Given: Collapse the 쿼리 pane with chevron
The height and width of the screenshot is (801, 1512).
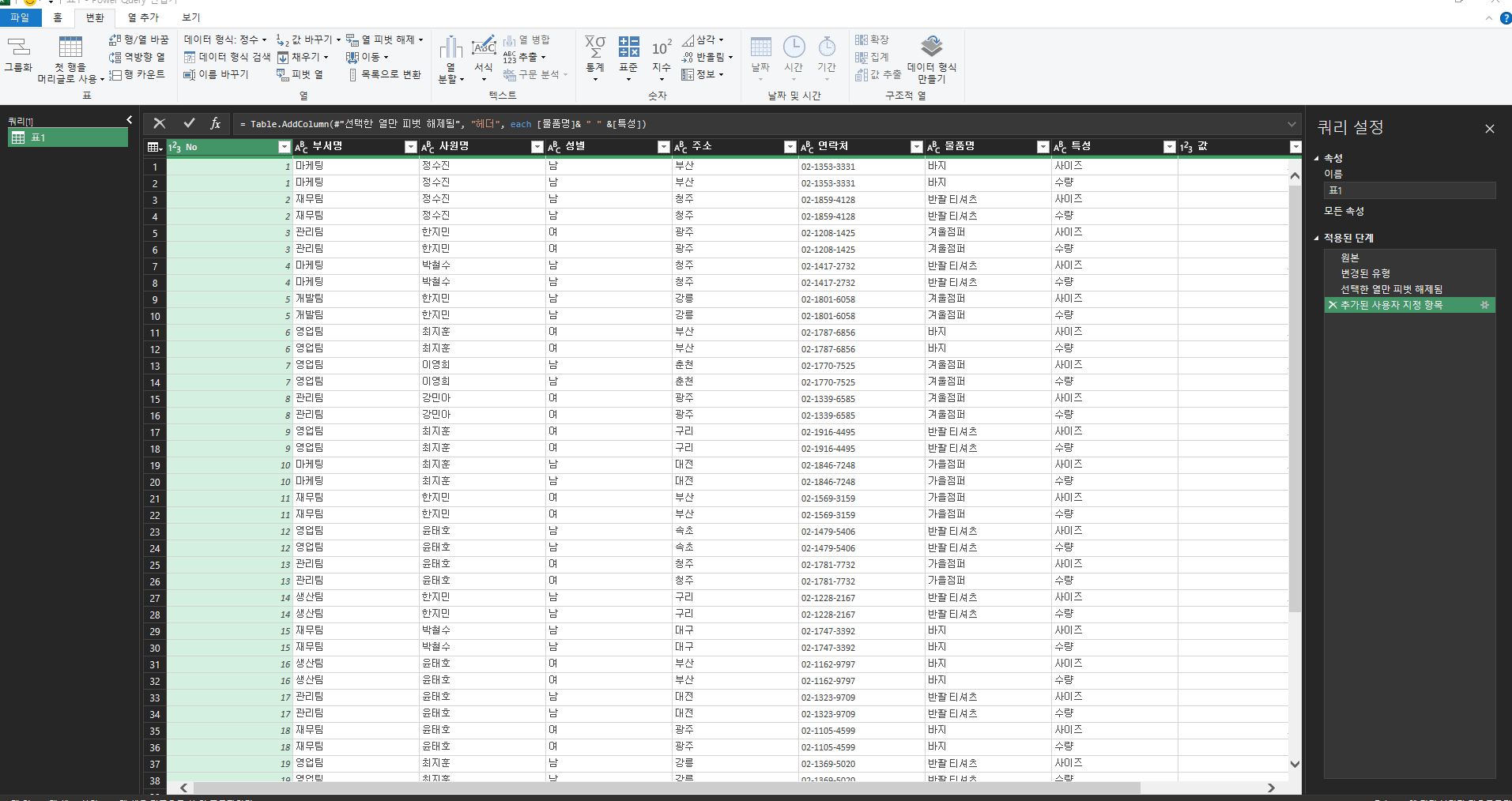Looking at the screenshot, I should point(130,120).
